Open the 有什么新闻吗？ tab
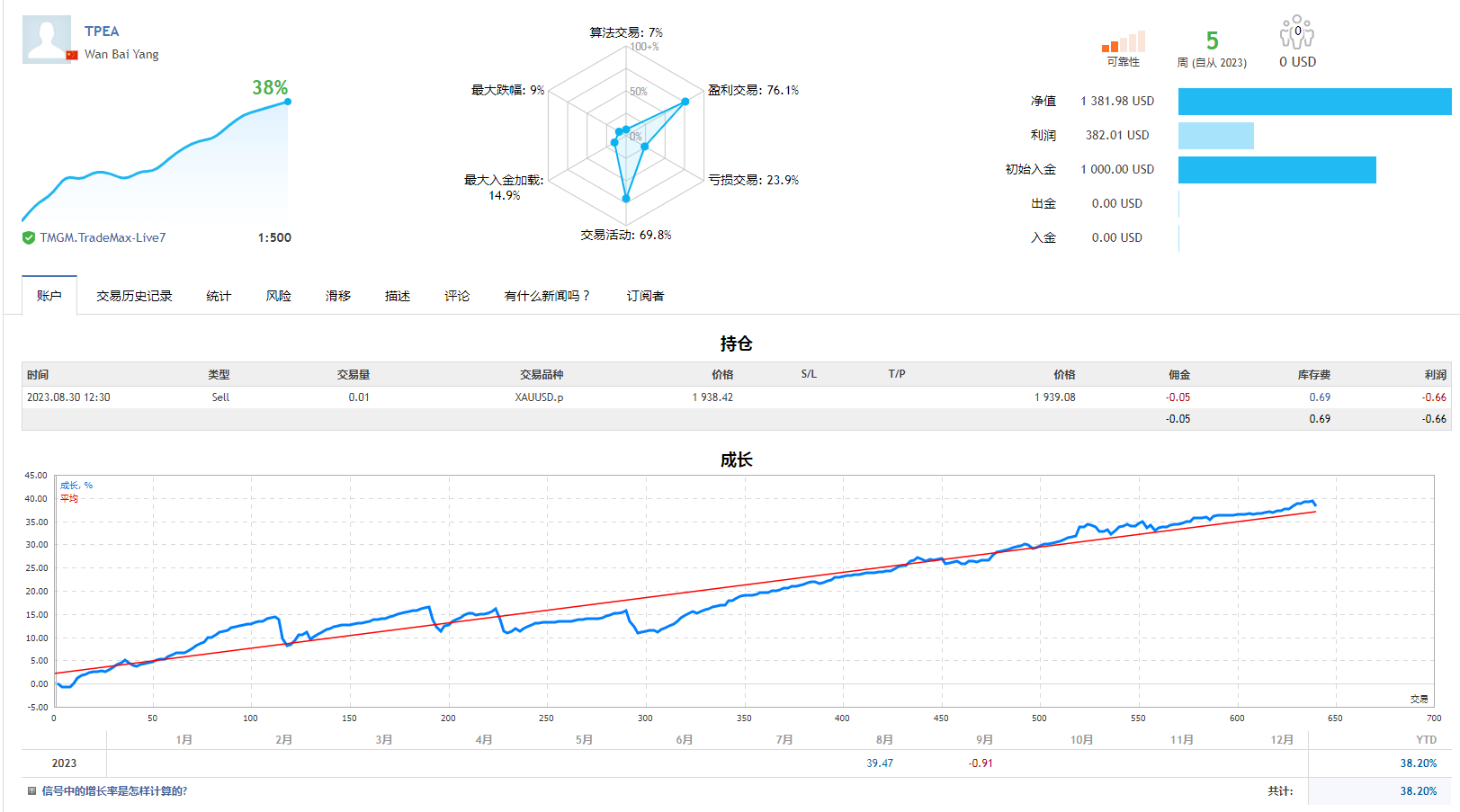This screenshot has width=1460, height=812. tap(546, 295)
